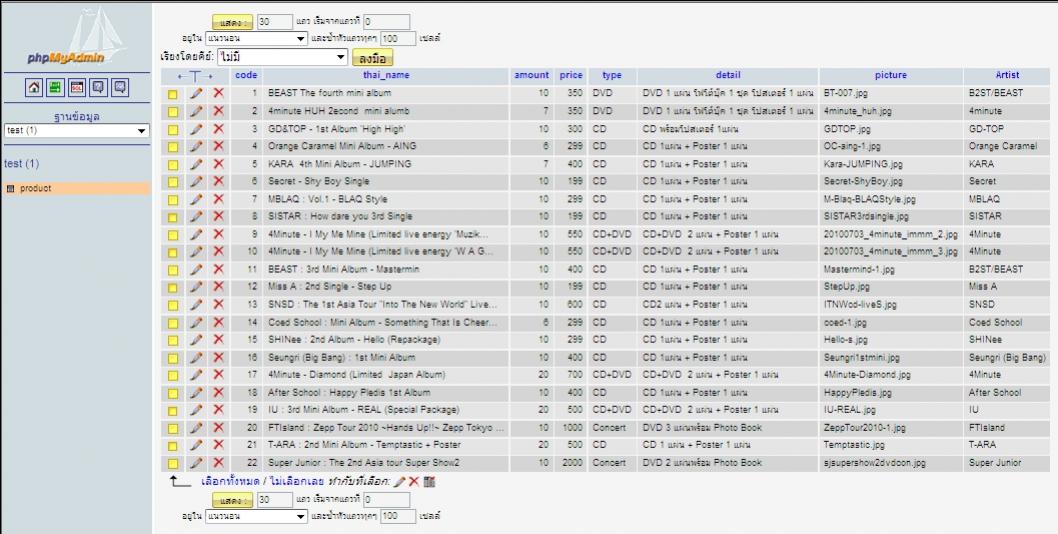Edit the GD&TOP 1st Album row

click(196, 128)
